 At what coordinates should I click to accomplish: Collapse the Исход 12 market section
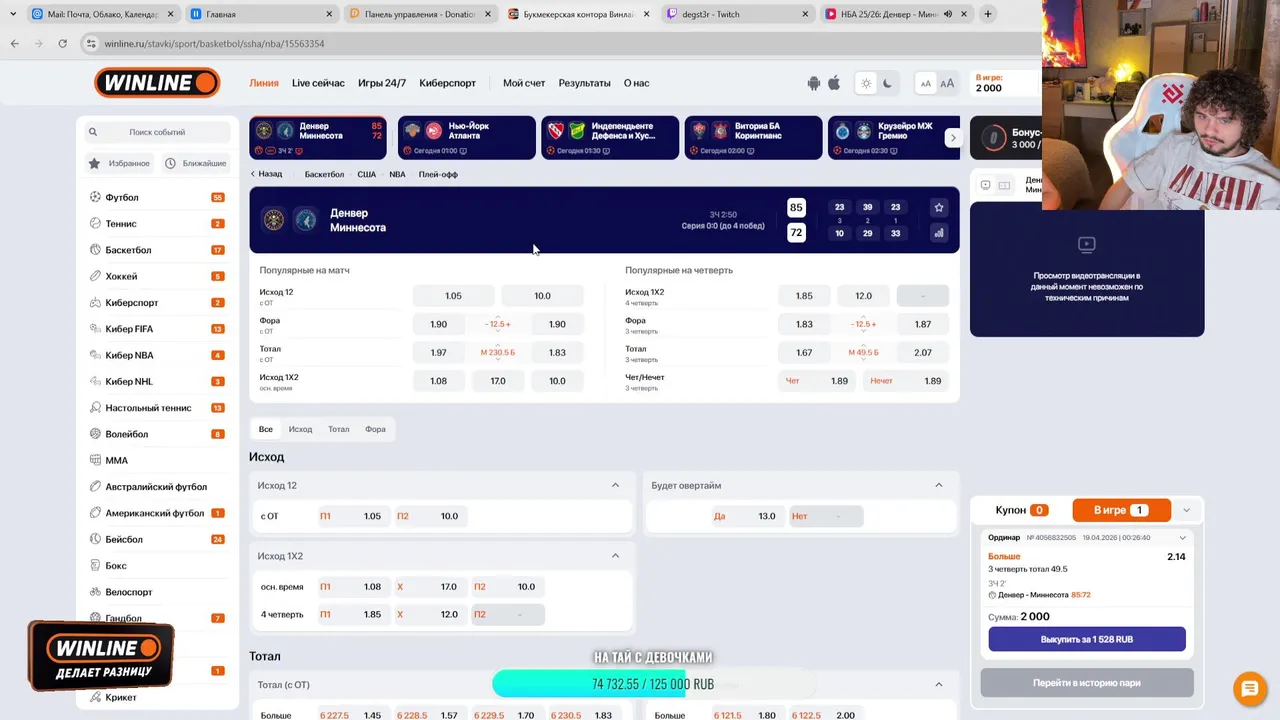[615, 485]
